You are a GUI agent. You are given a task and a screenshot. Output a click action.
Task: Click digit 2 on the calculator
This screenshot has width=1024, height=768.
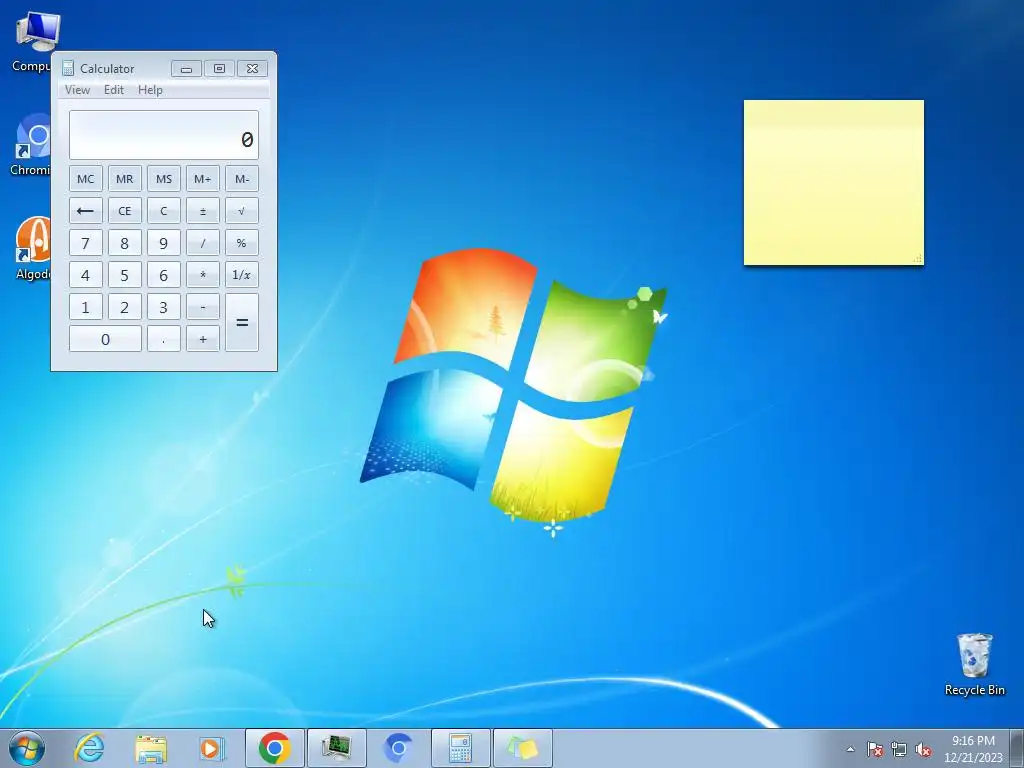pyautogui.click(x=125, y=307)
